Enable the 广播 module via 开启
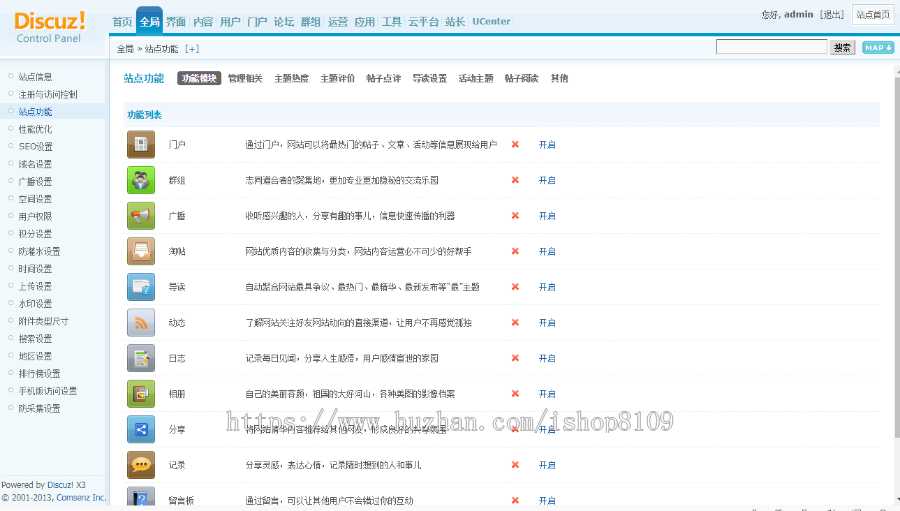The image size is (900, 511). 547,216
